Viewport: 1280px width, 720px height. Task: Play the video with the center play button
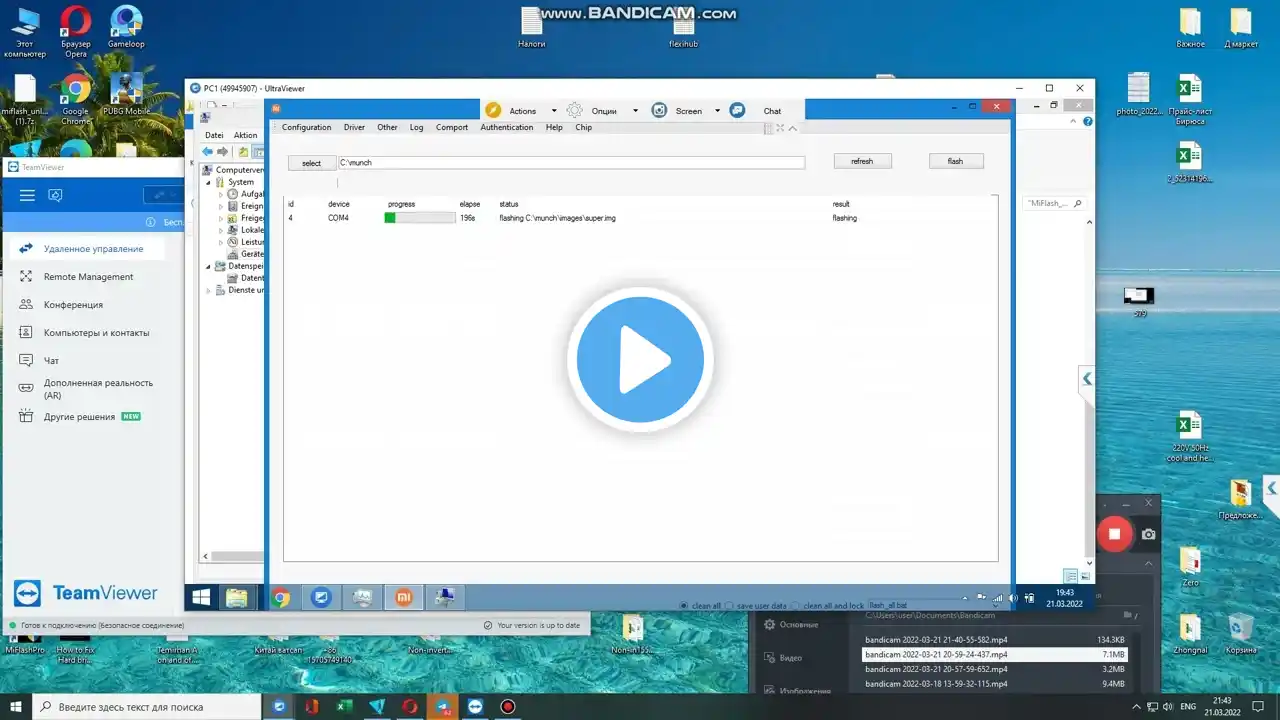pos(640,360)
